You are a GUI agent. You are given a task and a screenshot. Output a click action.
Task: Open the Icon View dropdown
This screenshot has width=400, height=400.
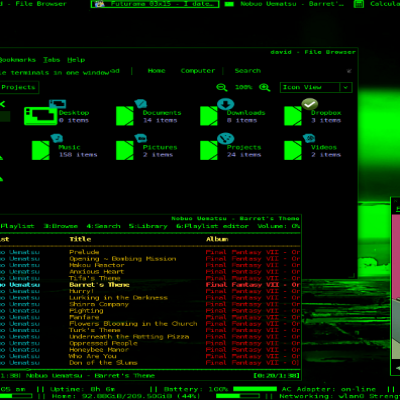point(316,87)
